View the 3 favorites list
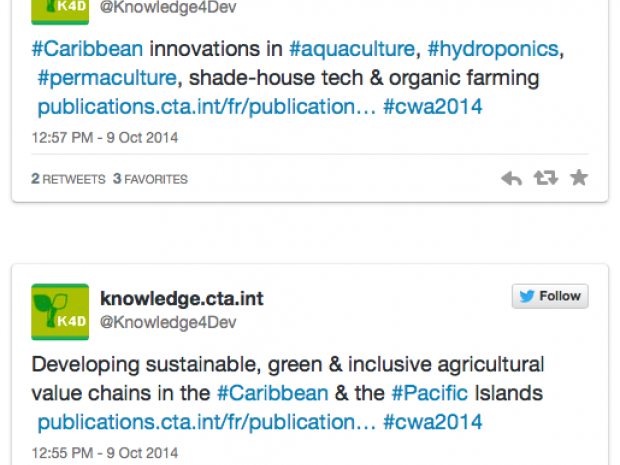This screenshot has width=620, height=465. pos(150,180)
